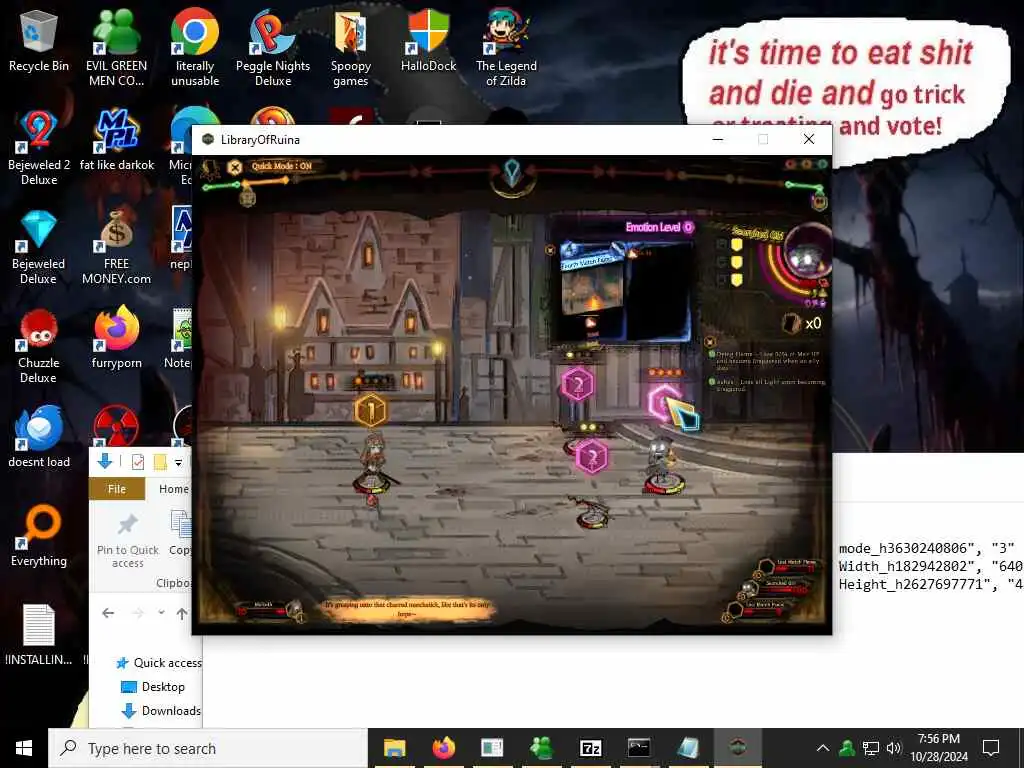Open the Bejeweled Deluxe diamond icon
Image resolution: width=1024 pixels, height=768 pixels.
[x=39, y=246]
